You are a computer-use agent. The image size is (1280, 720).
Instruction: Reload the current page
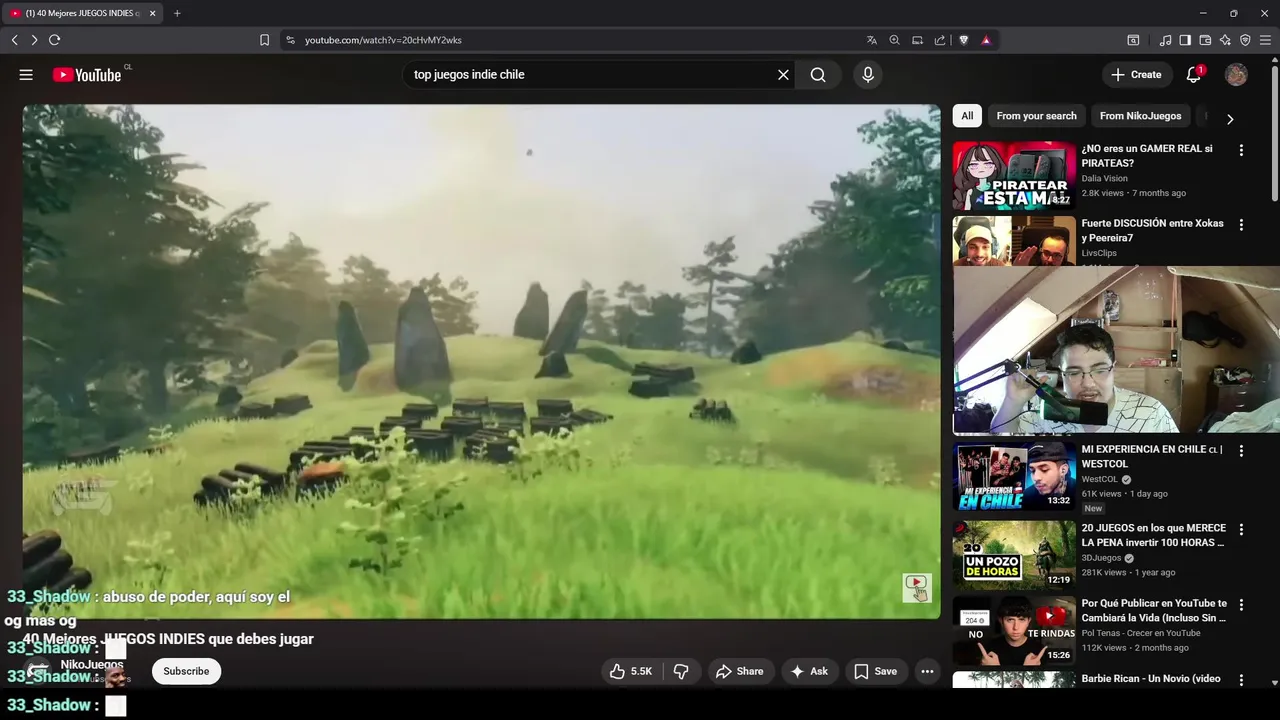click(54, 40)
